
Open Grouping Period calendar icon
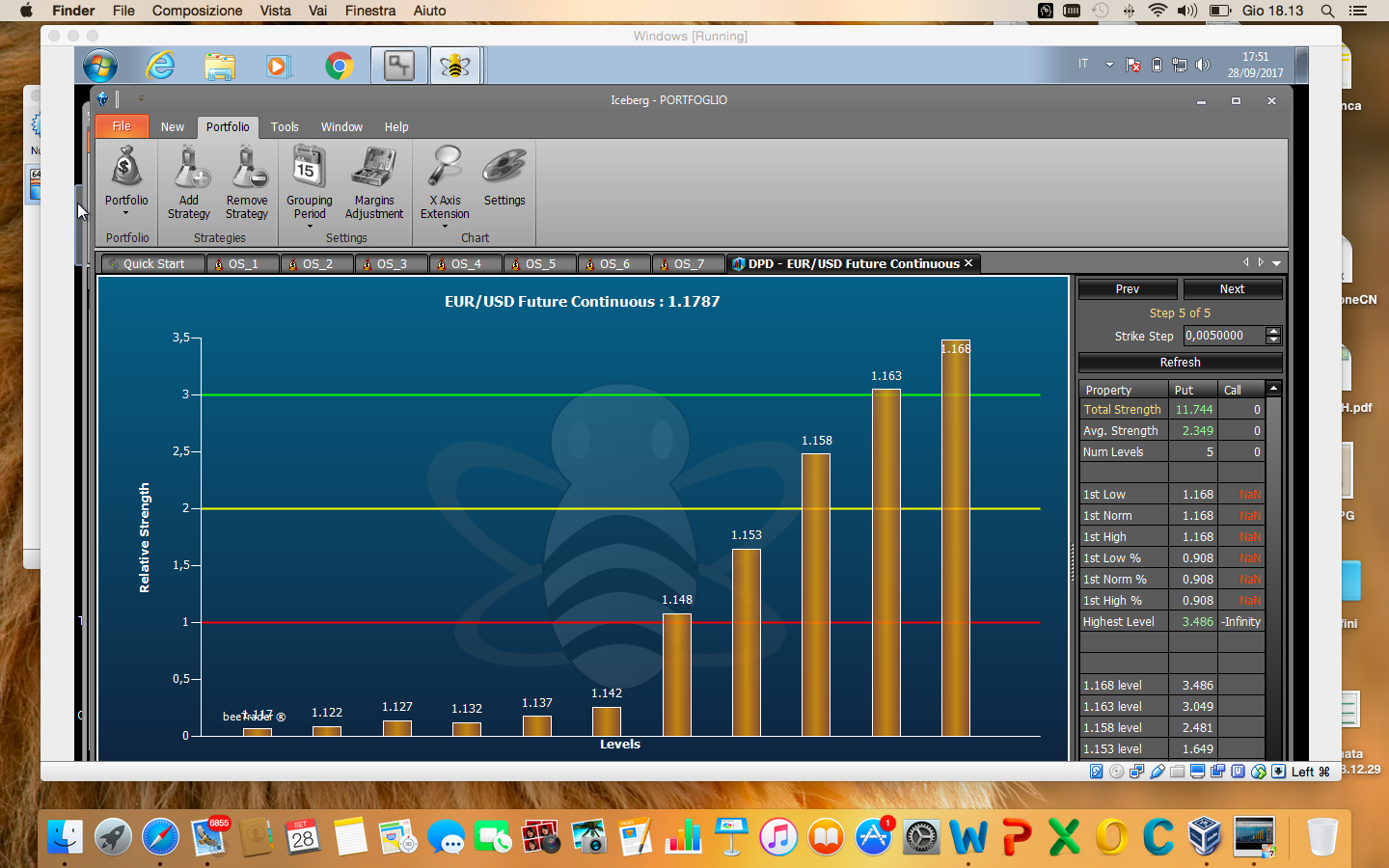309,166
